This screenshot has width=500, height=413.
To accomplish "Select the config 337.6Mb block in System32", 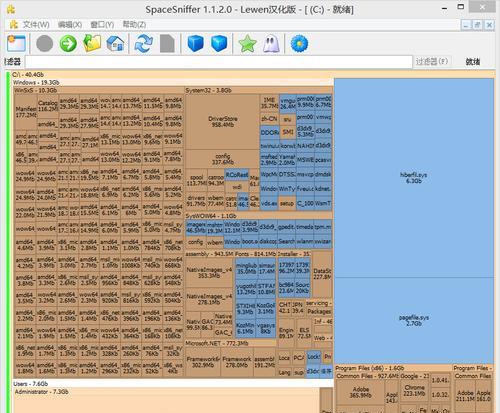I will [x=222, y=159].
